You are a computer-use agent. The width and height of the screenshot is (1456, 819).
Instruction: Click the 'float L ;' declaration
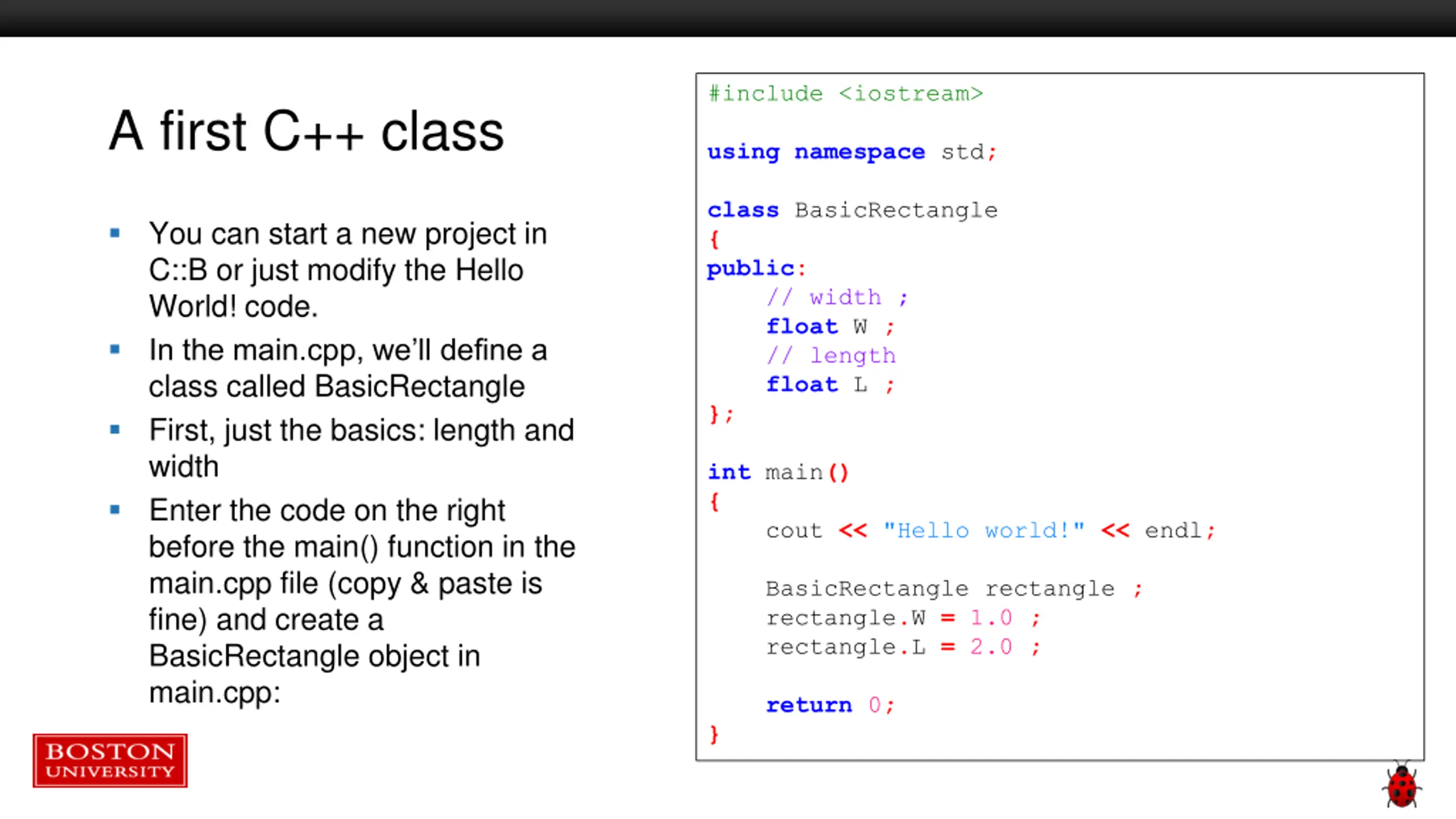tap(830, 384)
